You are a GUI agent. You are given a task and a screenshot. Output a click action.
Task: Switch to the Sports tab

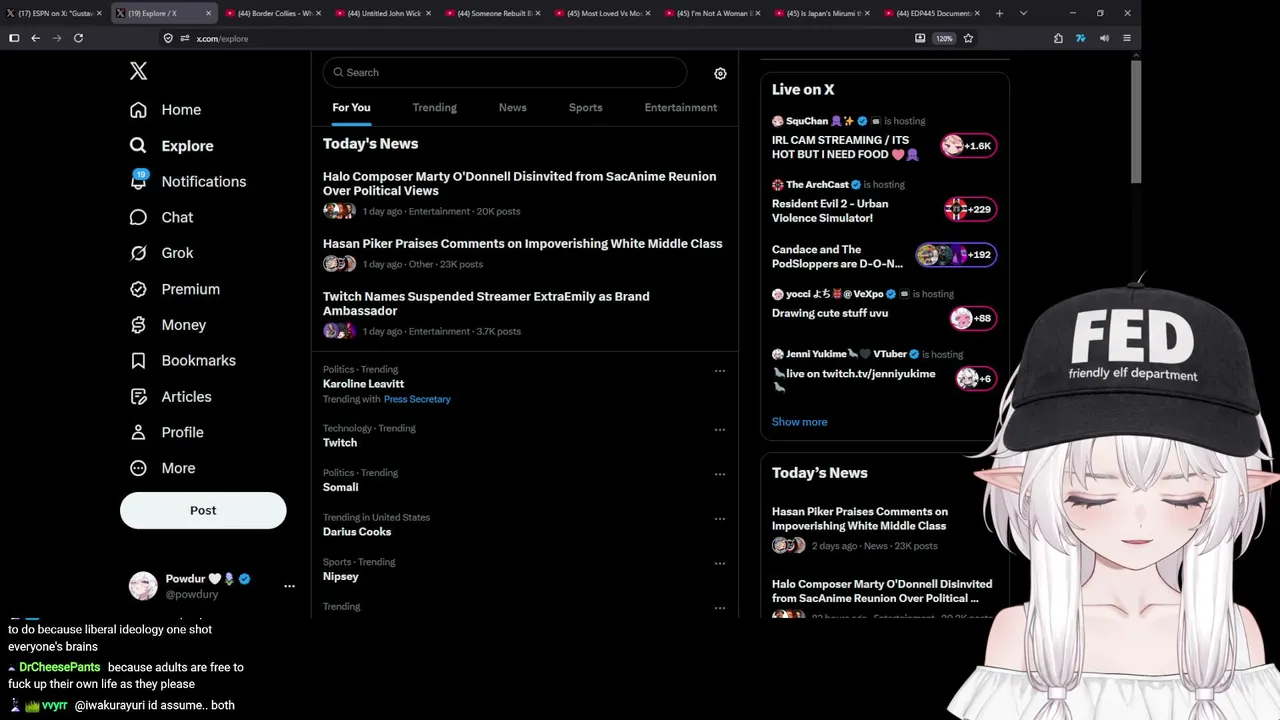coord(585,108)
